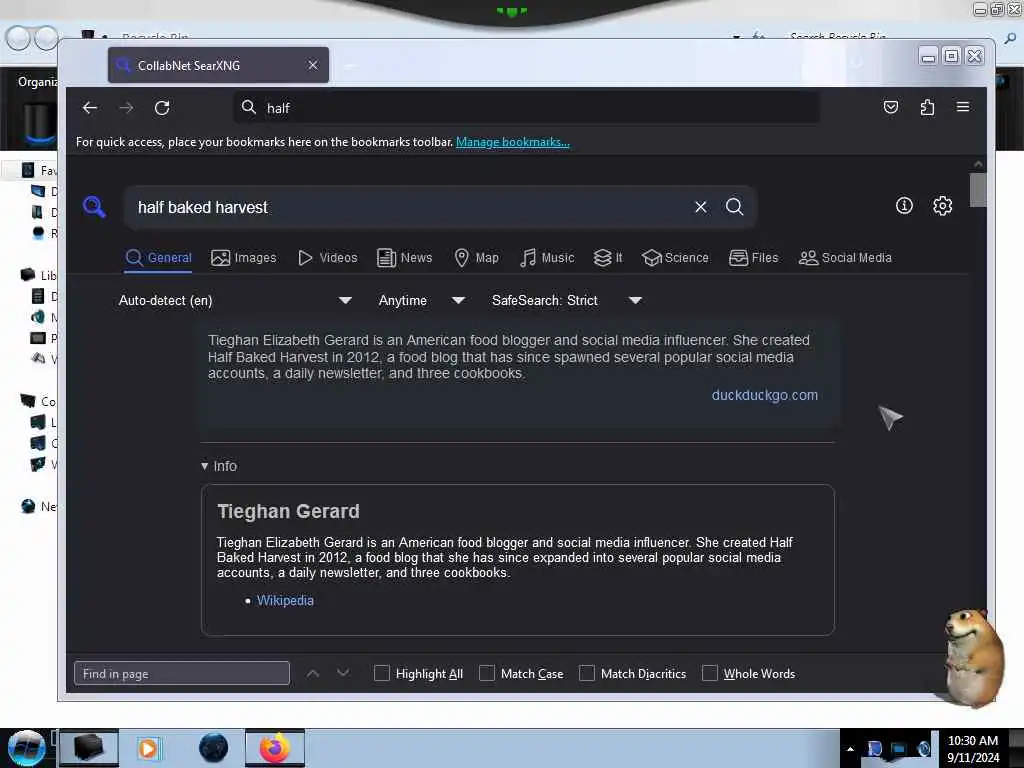
Task: Go back with the browser back arrow
Action: click(x=90, y=108)
